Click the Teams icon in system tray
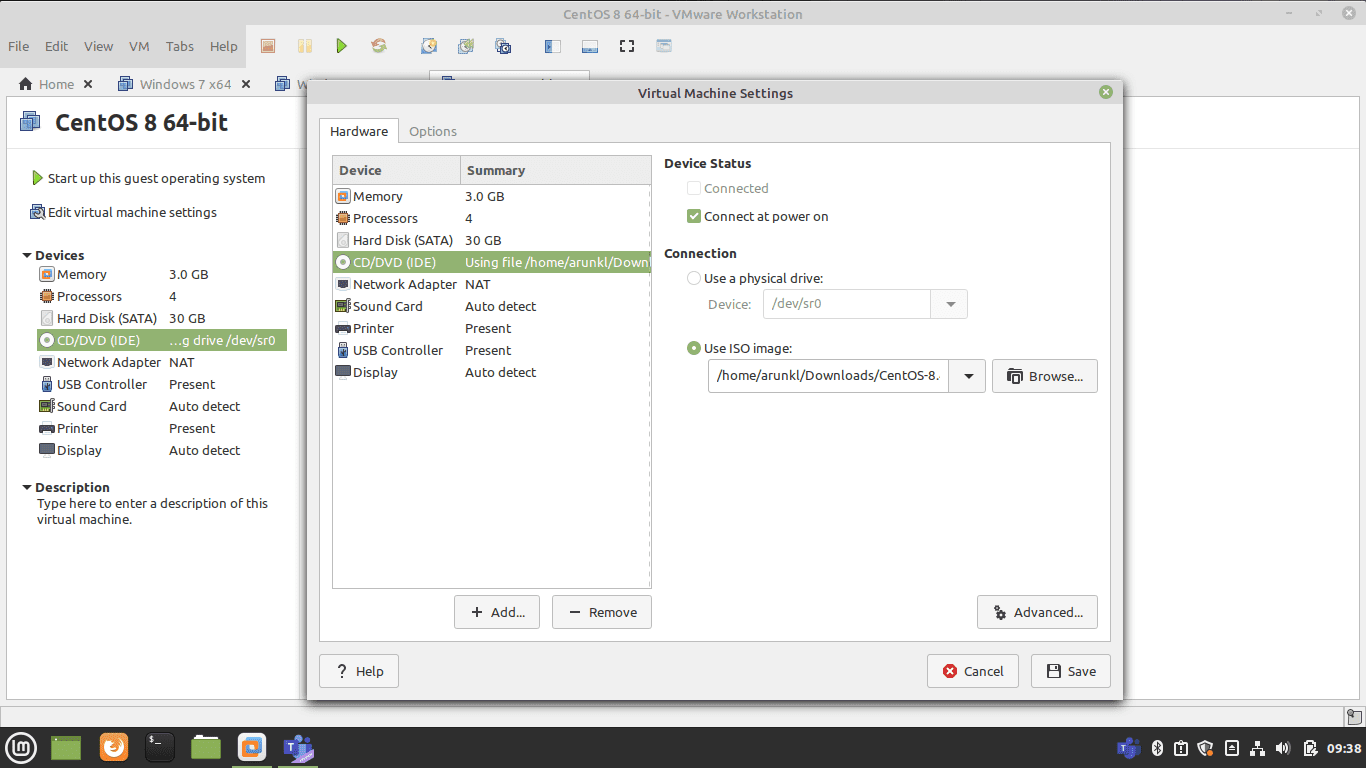The image size is (1366, 768). [x=1128, y=748]
